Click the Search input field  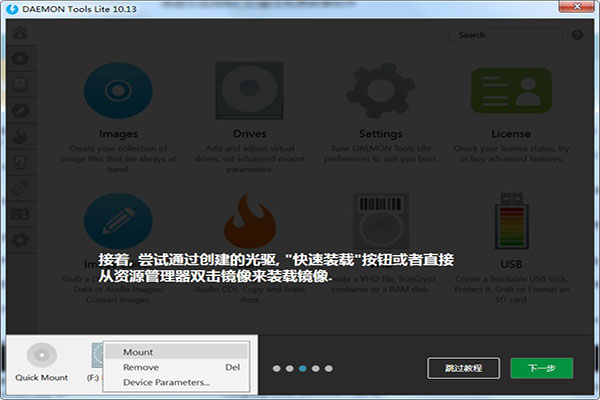(503, 35)
